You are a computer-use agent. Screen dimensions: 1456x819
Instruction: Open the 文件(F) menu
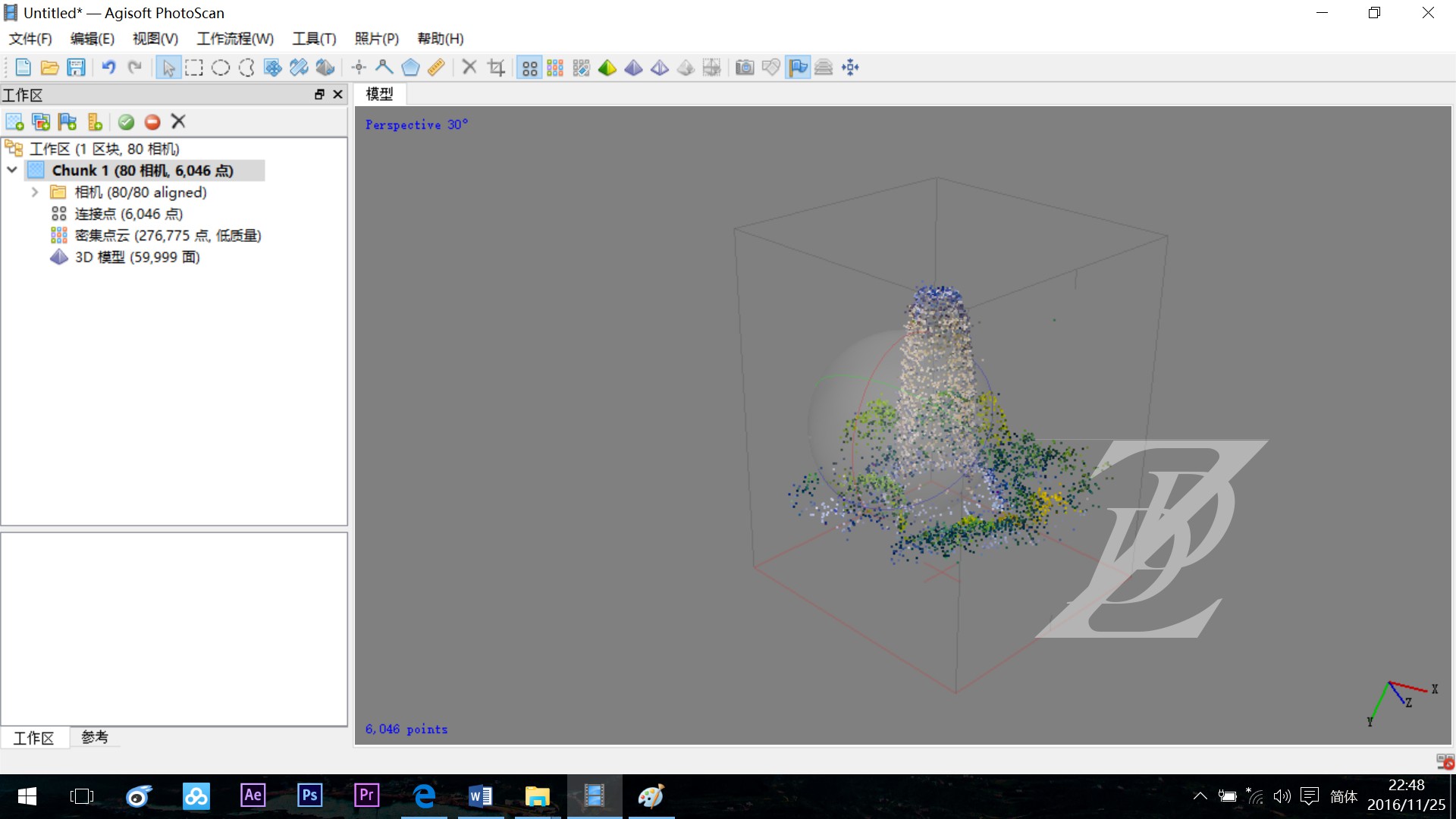tap(30, 39)
